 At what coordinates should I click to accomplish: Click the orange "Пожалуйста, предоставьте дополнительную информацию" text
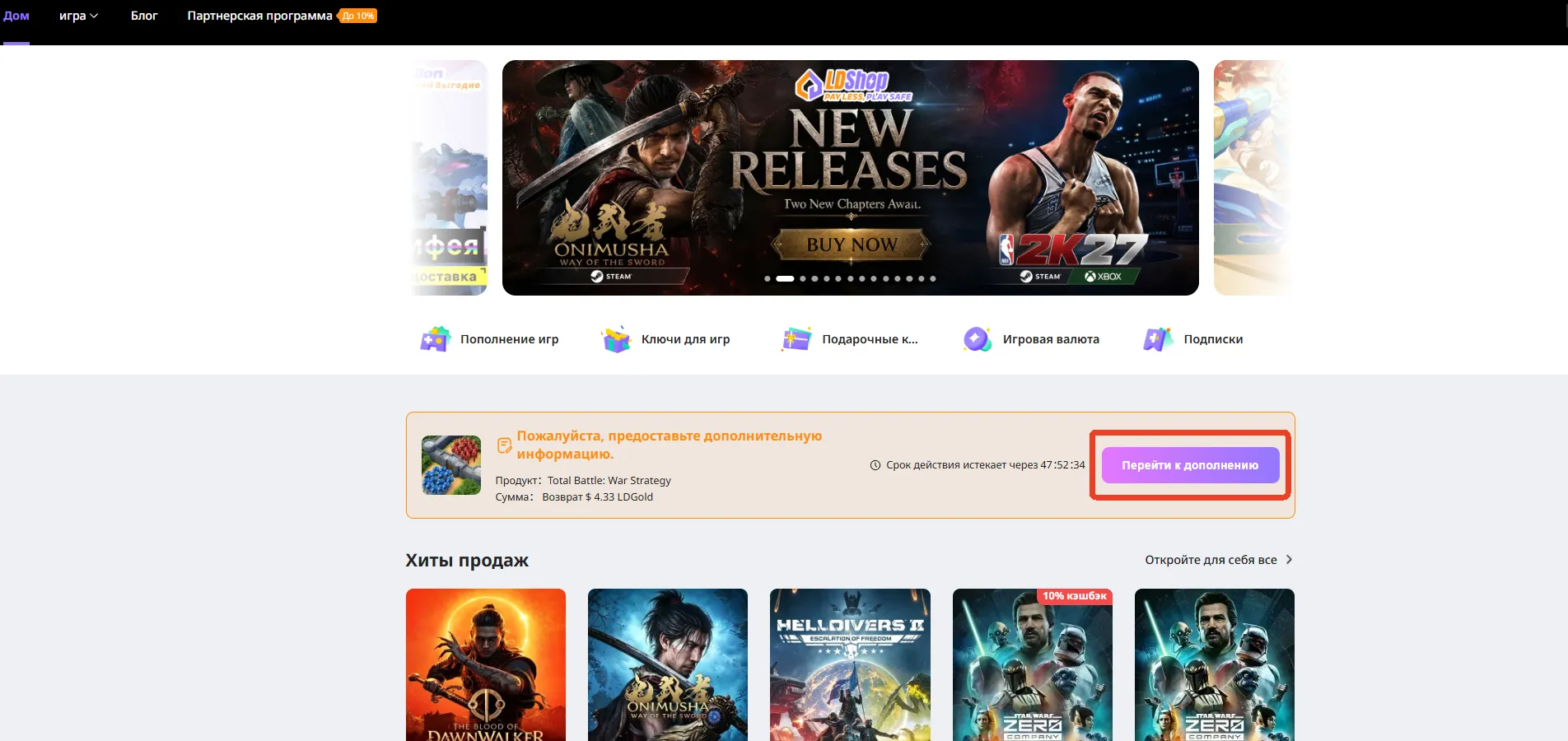coord(670,445)
